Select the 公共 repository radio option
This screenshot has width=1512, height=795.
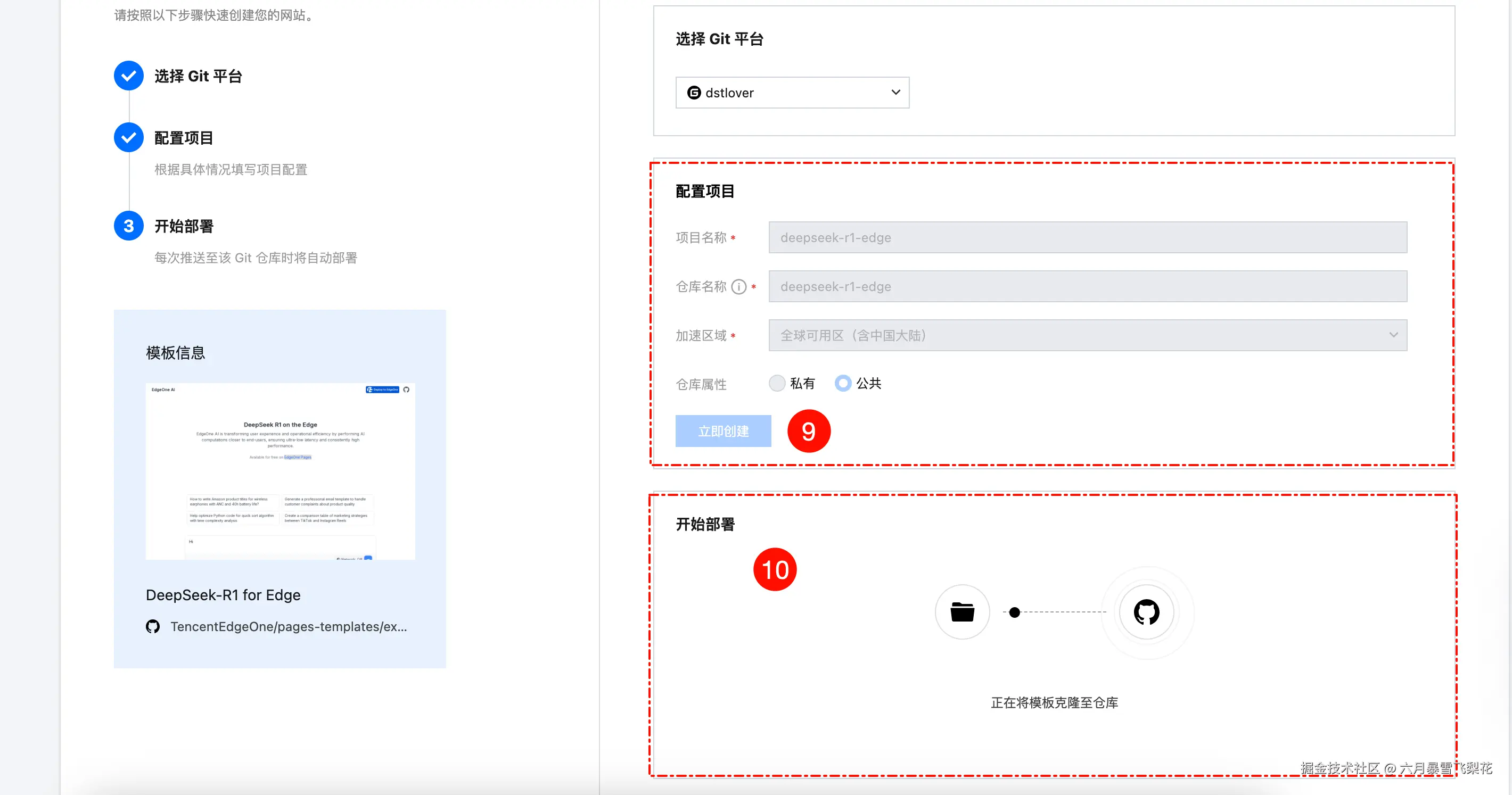843,383
